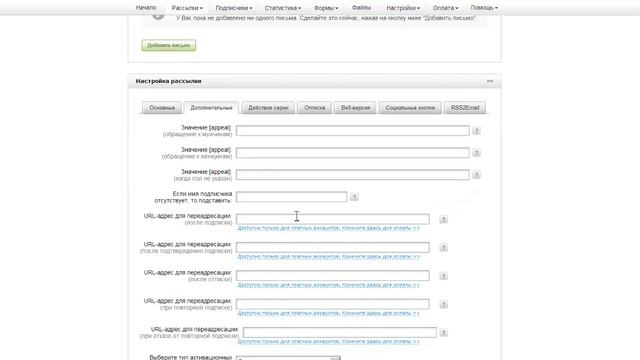The height and width of the screenshot is (360, 640).
Task: Focus redirect URL field при отказе от повторной подписки
Action: pos(340,333)
